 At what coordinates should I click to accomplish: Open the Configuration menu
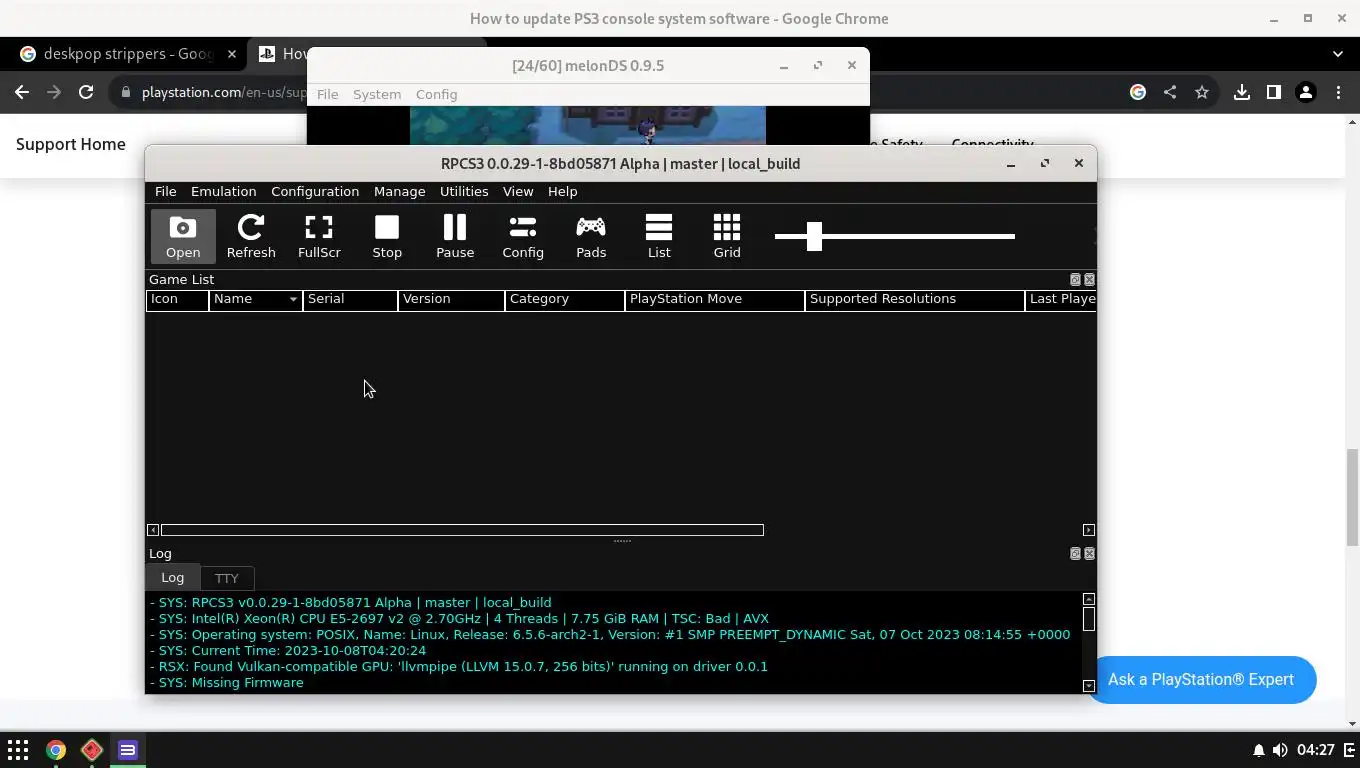click(x=315, y=191)
